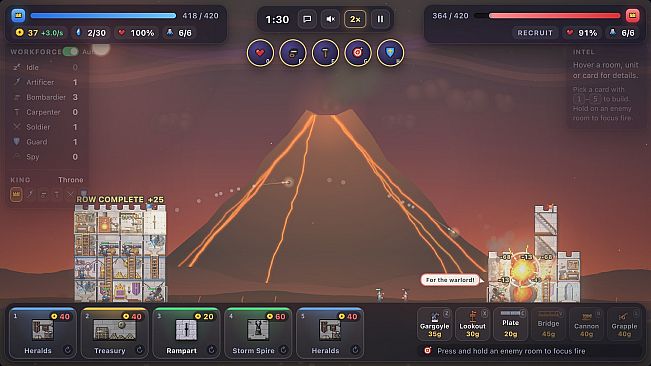Click the red enemy crown icon

tap(632, 15)
